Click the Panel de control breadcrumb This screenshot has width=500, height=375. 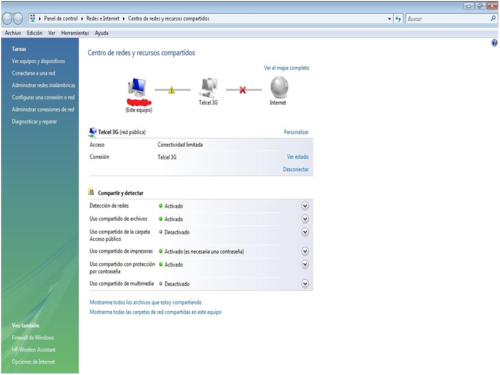[61, 19]
